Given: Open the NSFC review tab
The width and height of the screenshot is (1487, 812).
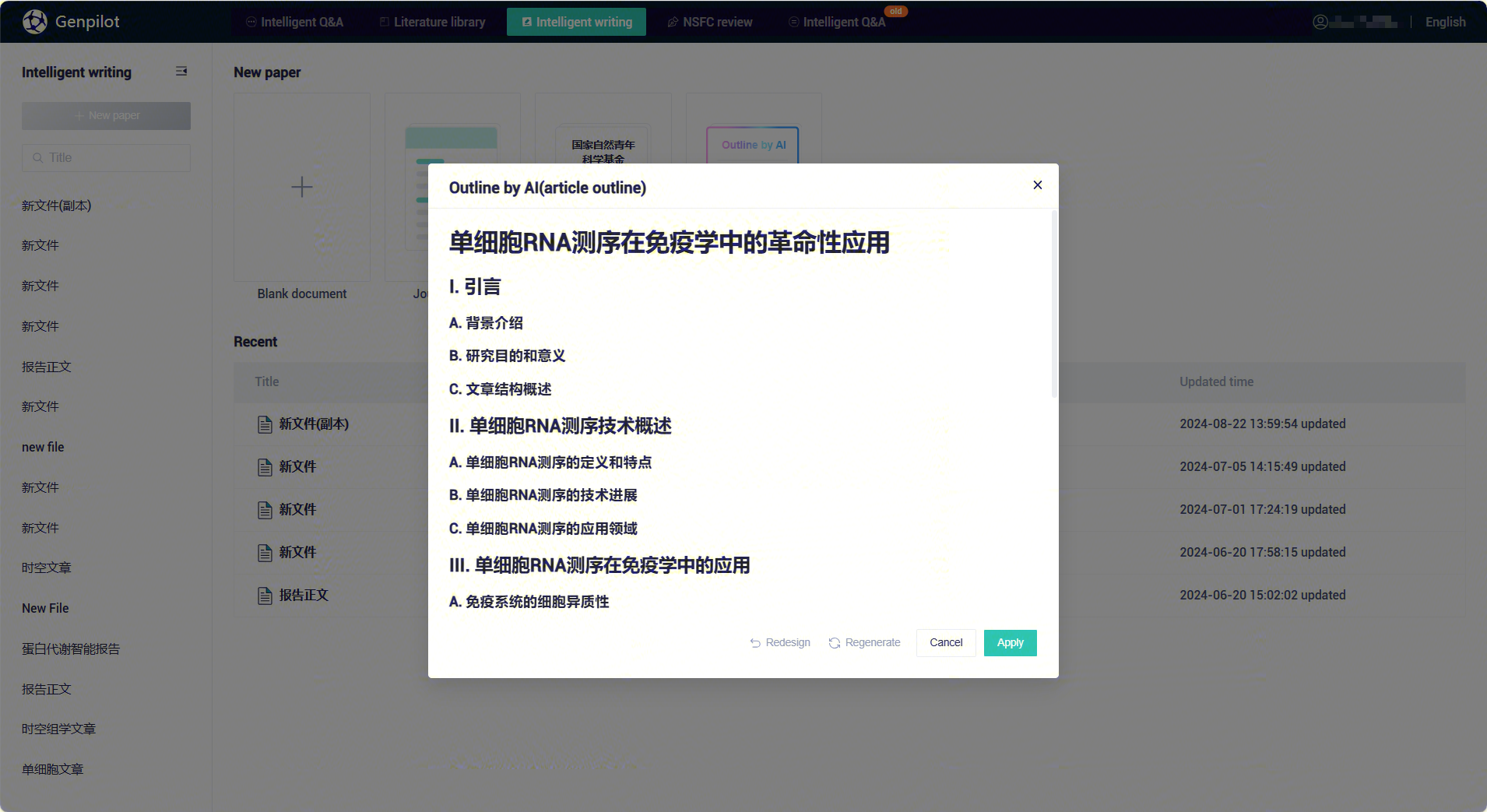Looking at the screenshot, I should pyautogui.click(x=710, y=22).
